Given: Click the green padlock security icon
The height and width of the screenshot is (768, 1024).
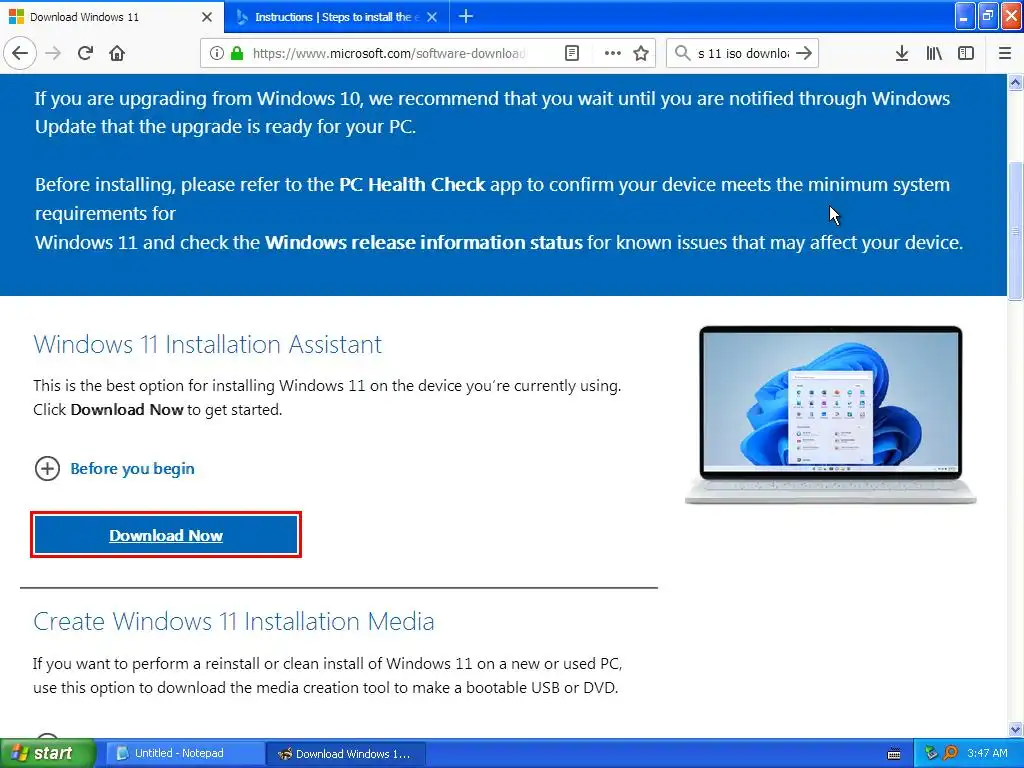Looking at the screenshot, I should point(237,53).
